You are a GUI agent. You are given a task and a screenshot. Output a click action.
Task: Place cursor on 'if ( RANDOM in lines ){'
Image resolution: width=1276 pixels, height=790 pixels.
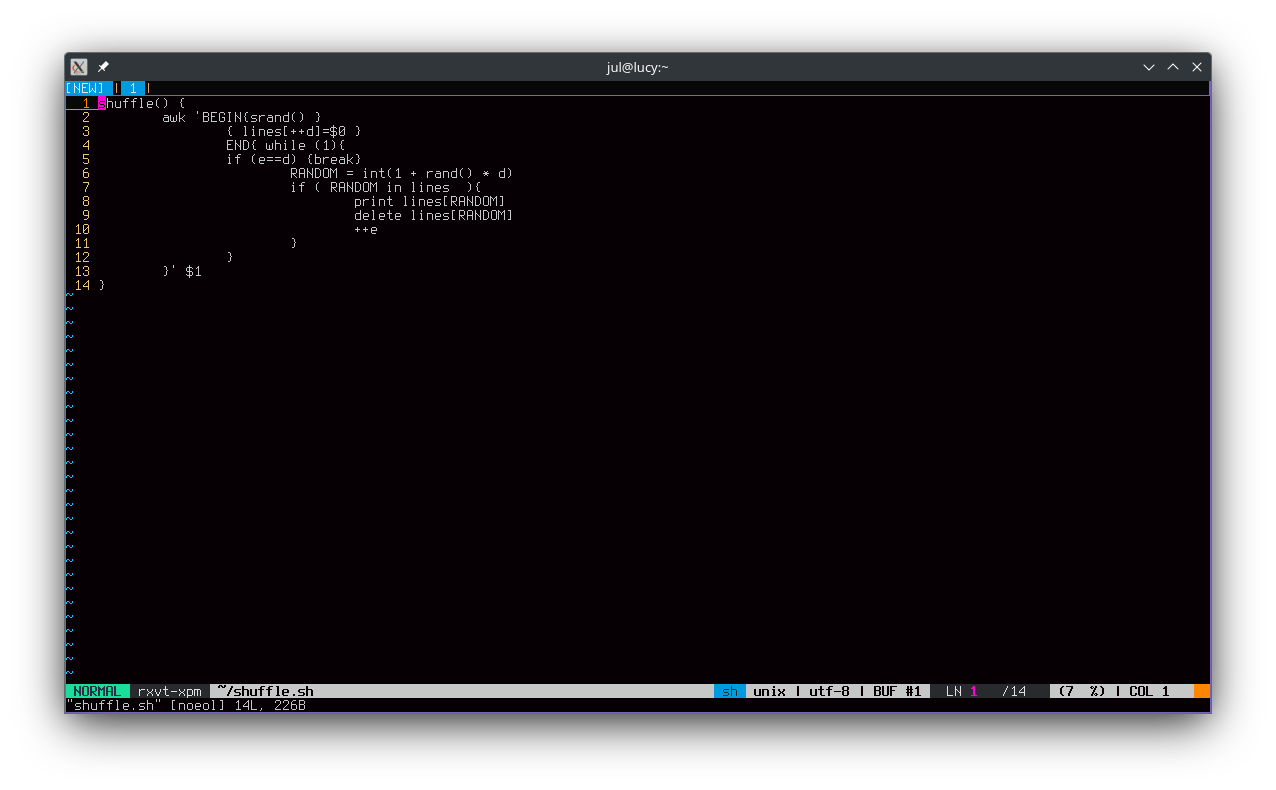click(x=386, y=187)
